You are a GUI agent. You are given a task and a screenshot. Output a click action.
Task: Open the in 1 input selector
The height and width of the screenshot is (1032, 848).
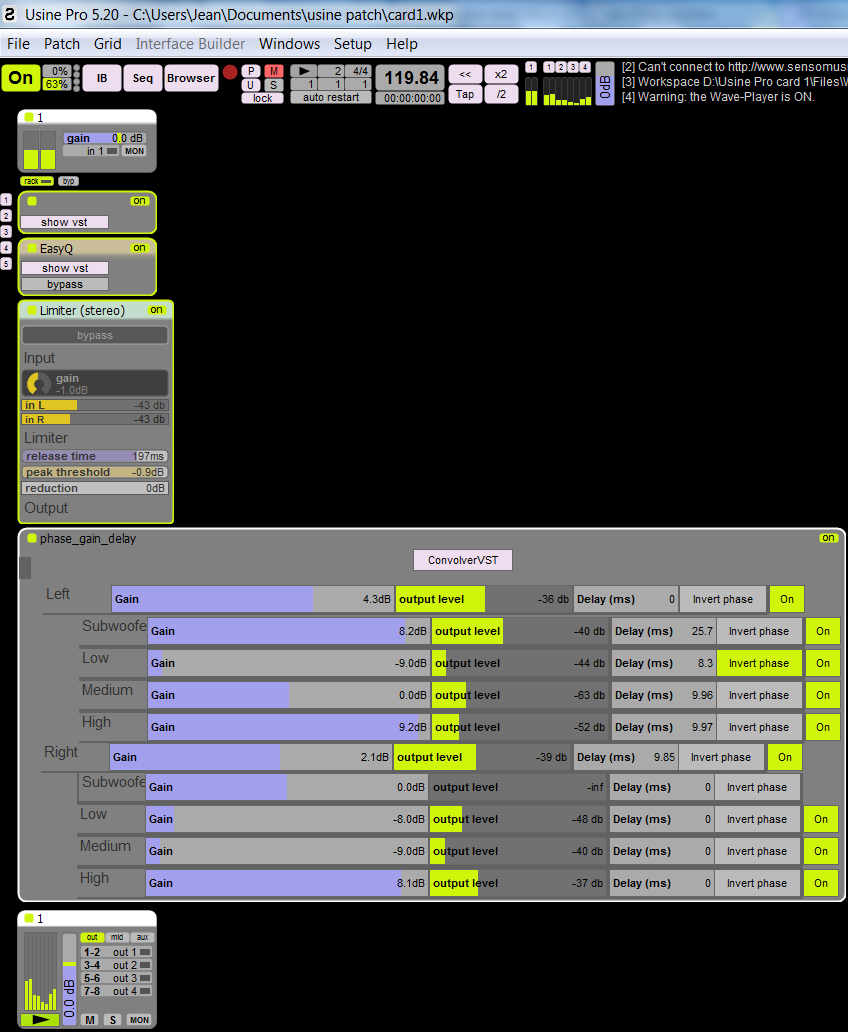[92, 151]
